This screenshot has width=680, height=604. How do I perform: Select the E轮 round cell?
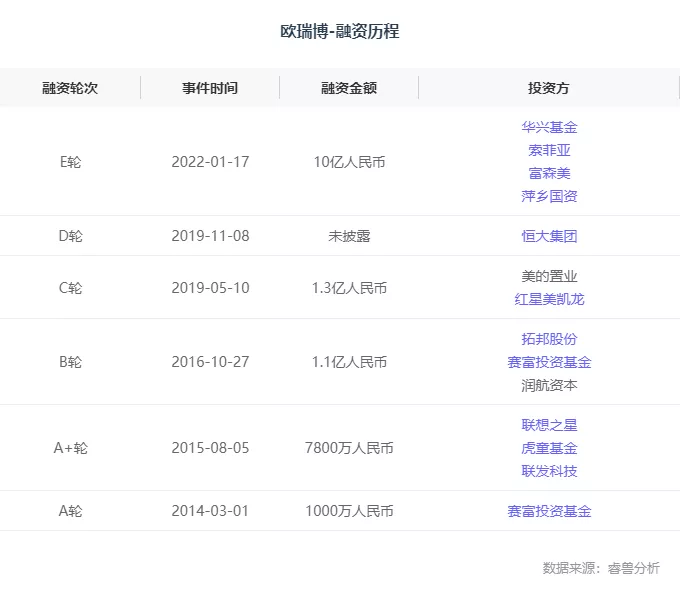(x=70, y=162)
